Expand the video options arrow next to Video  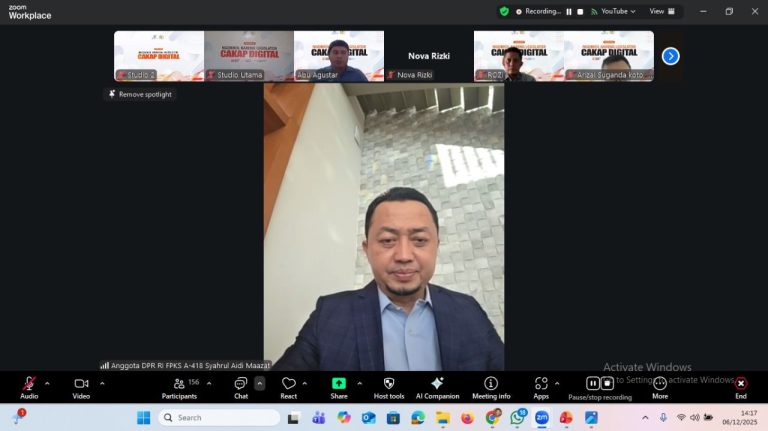99,383
